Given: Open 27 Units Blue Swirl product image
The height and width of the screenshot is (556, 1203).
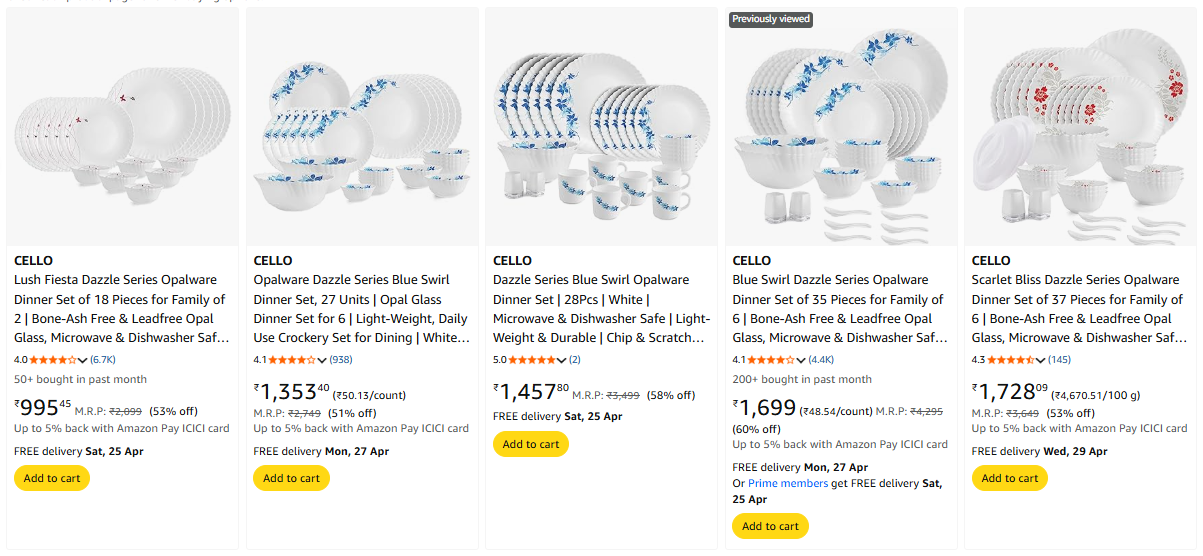Looking at the screenshot, I should pos(362,127).
